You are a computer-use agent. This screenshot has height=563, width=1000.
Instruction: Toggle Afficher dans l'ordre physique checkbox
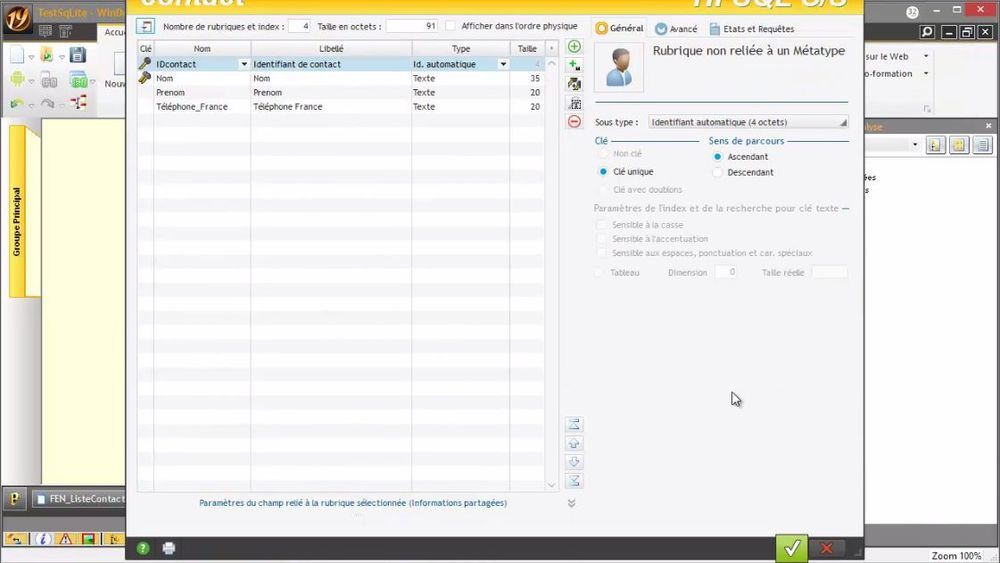(x=450, y=26)
